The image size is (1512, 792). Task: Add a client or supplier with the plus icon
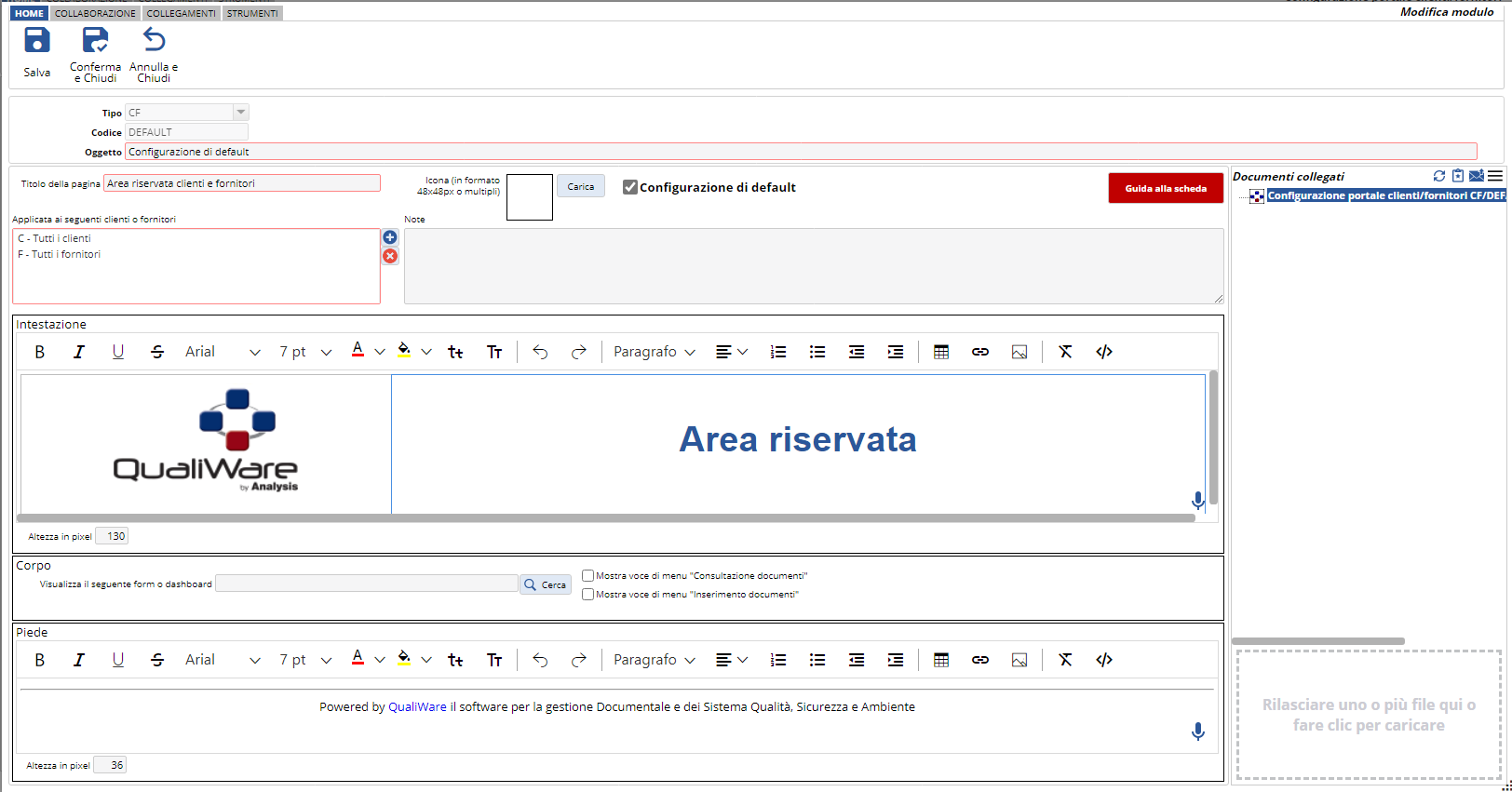[390, 237]
